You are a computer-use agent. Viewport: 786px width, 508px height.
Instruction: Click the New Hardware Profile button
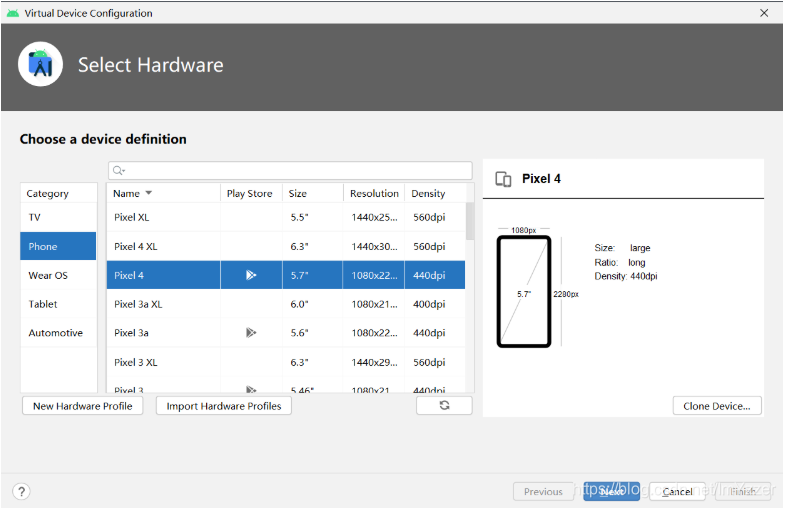click(x=83, y=406)
